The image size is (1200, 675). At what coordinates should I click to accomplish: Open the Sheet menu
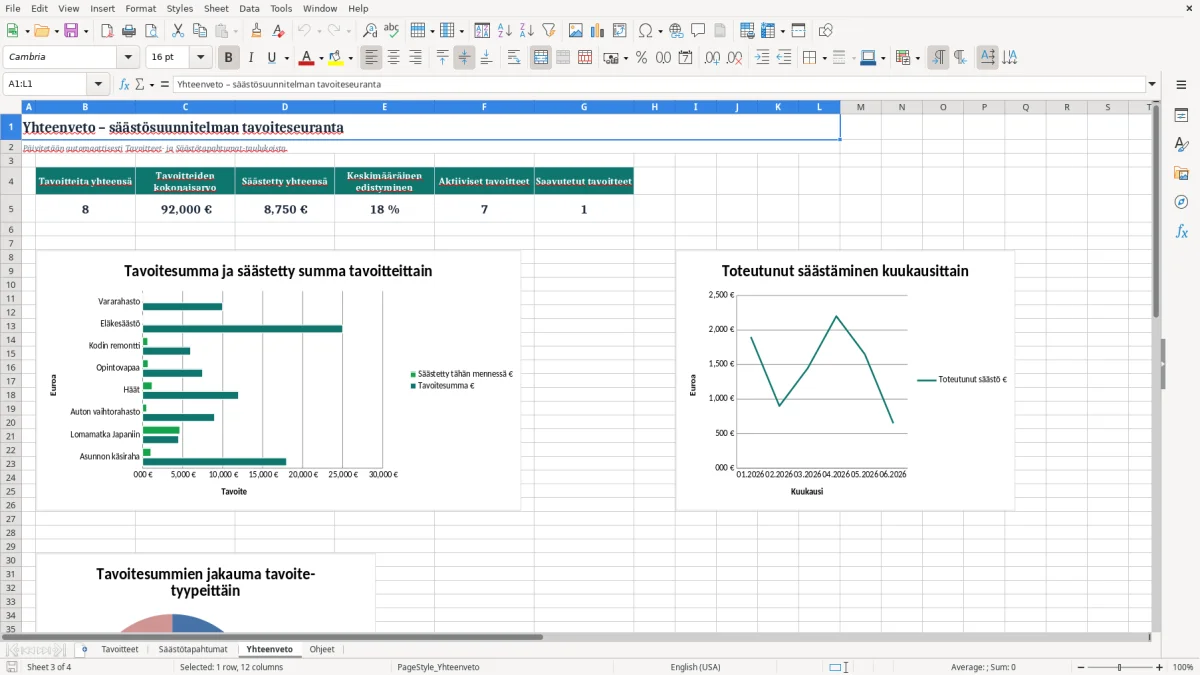tap(216, 8)
